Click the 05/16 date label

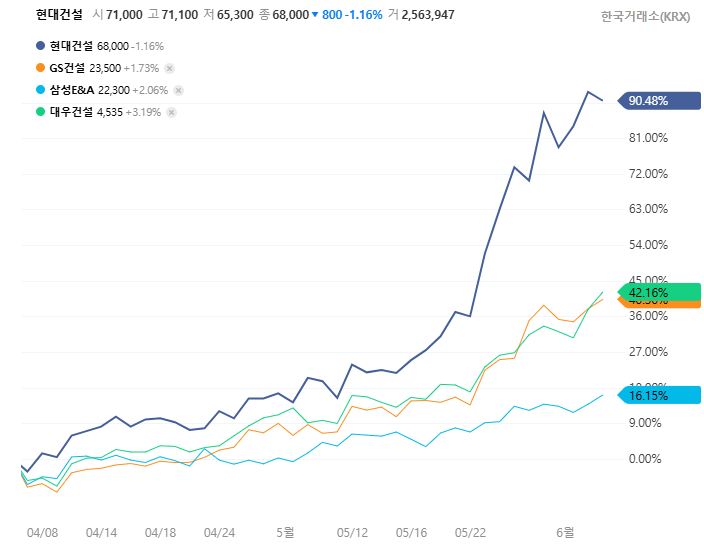pos(411,533)
